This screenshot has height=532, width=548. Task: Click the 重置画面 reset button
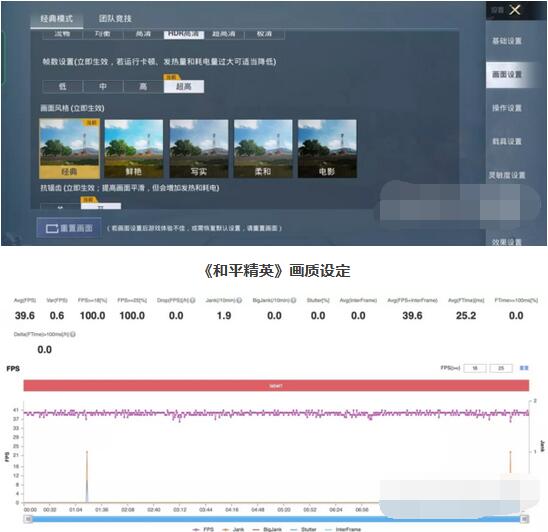[x=69, y=228]
